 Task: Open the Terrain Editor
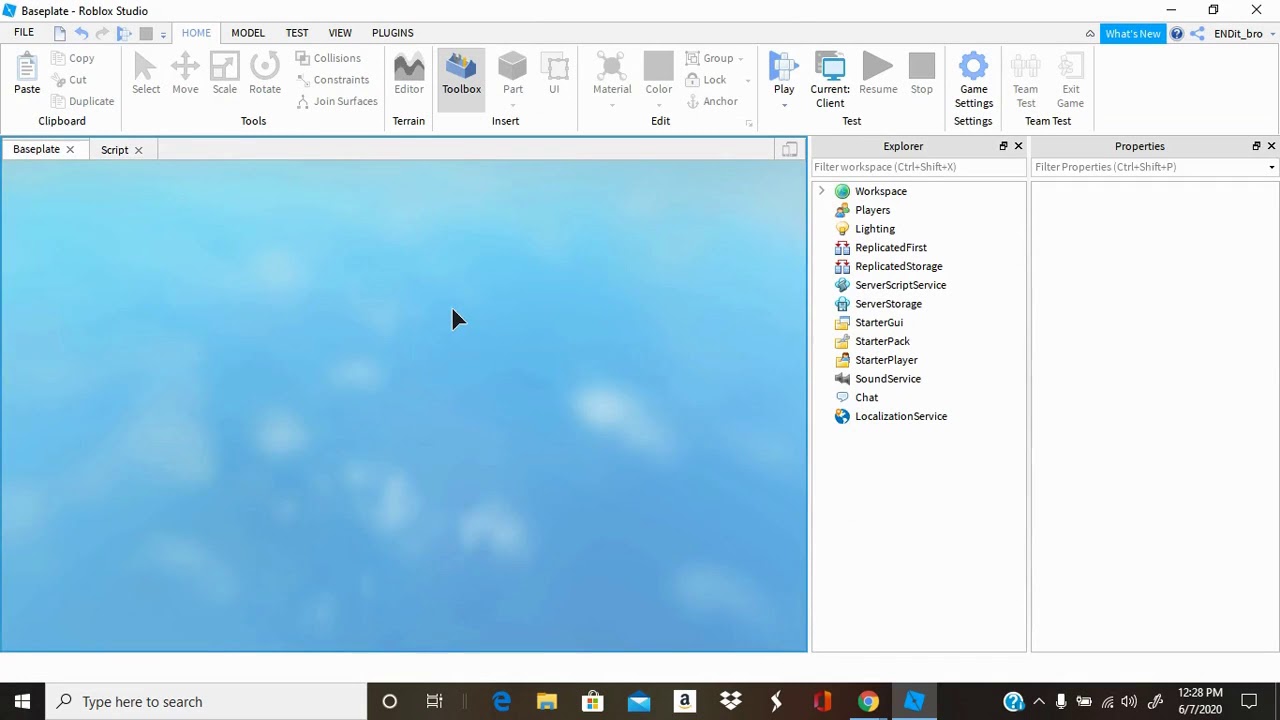(x=409, y=75)
